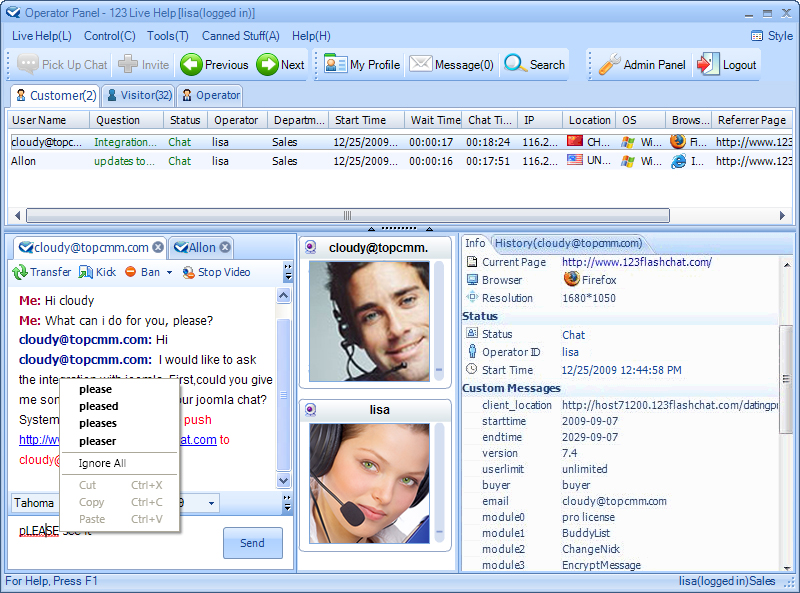Click the Info panel scroll up arrow
This screenshot has height=593, width=800.
coord(787,264)
